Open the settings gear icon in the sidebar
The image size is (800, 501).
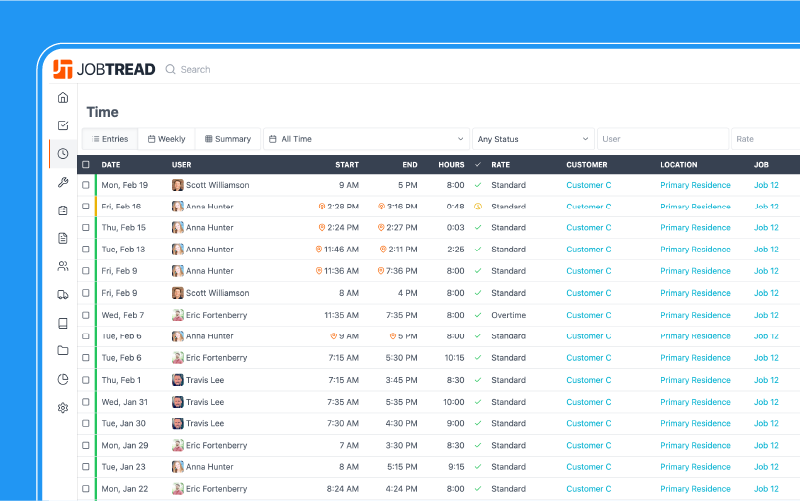[x=63, y=407]
